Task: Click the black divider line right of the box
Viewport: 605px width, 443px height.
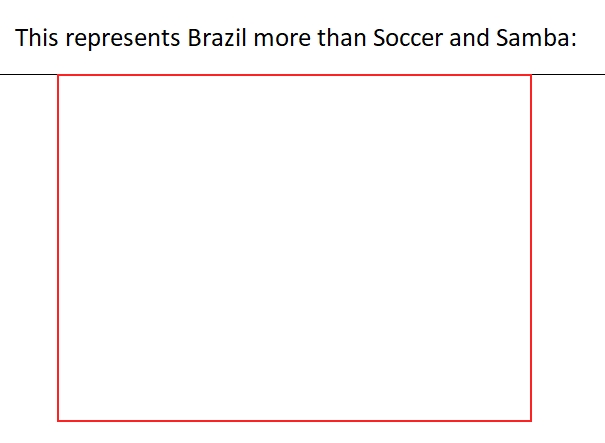Action: pyautogui.click(x=568, y=74)
